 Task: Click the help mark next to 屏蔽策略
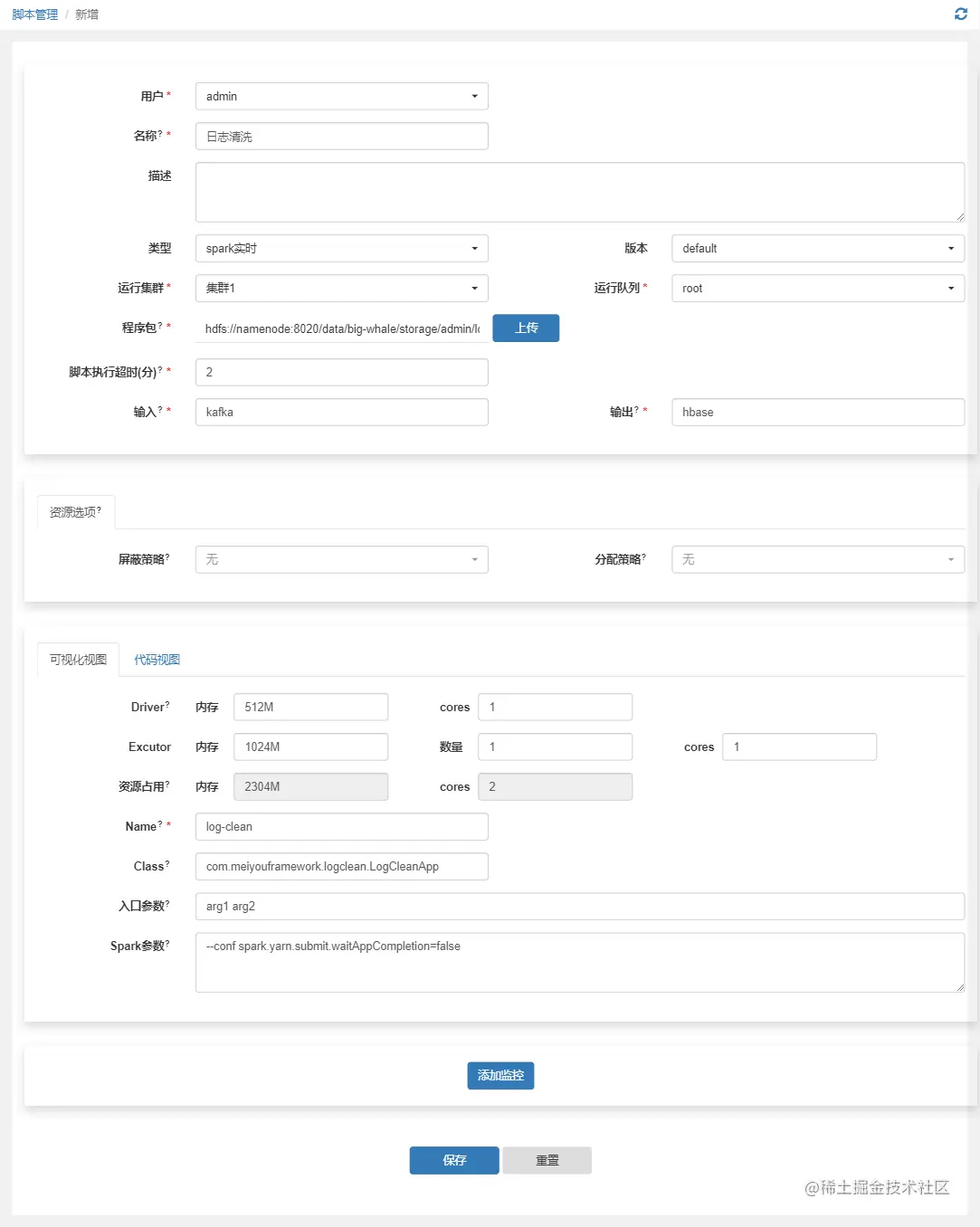click(x=167, y=556)
